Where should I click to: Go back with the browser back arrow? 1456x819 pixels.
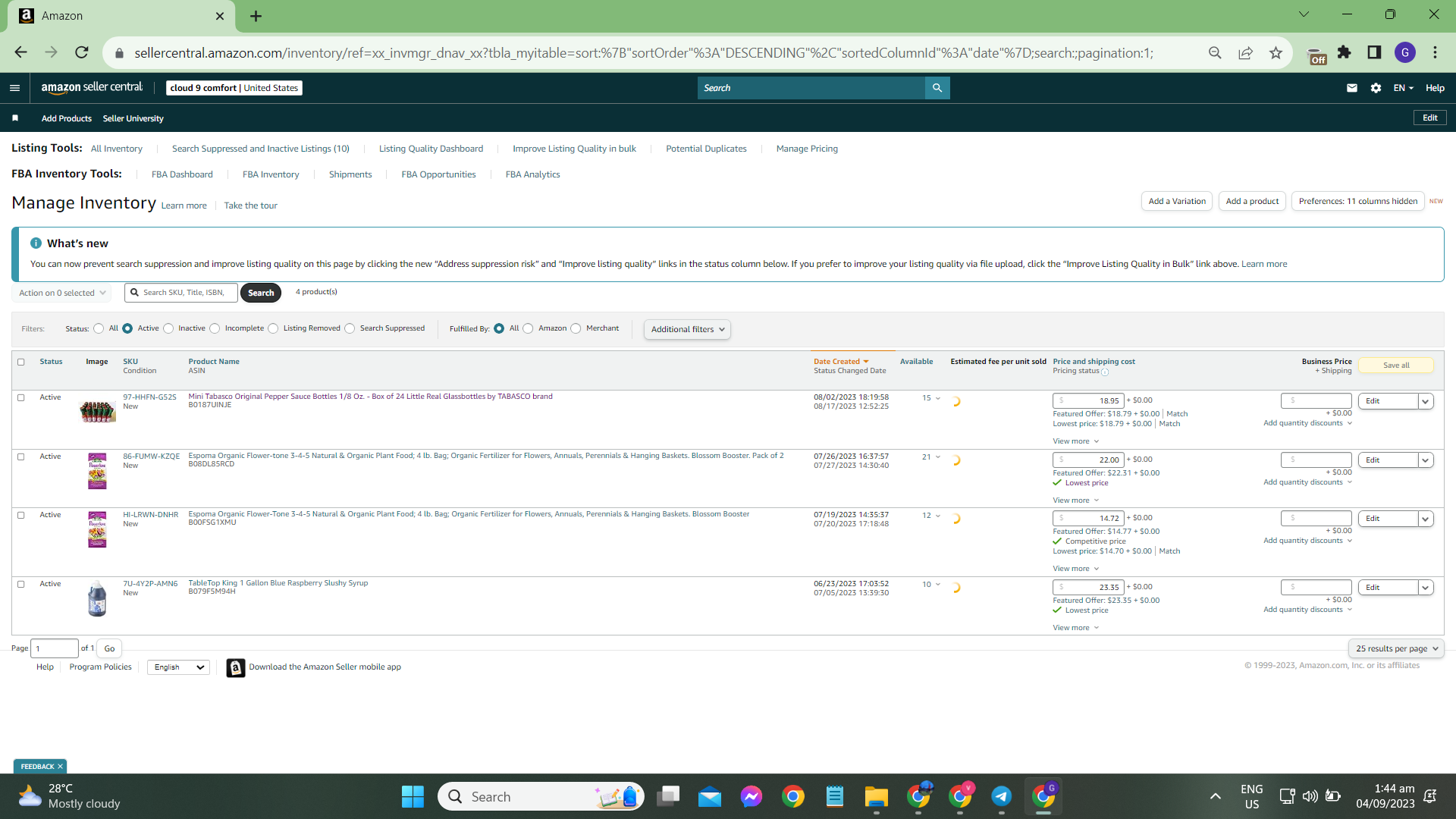tap(21, 52)
